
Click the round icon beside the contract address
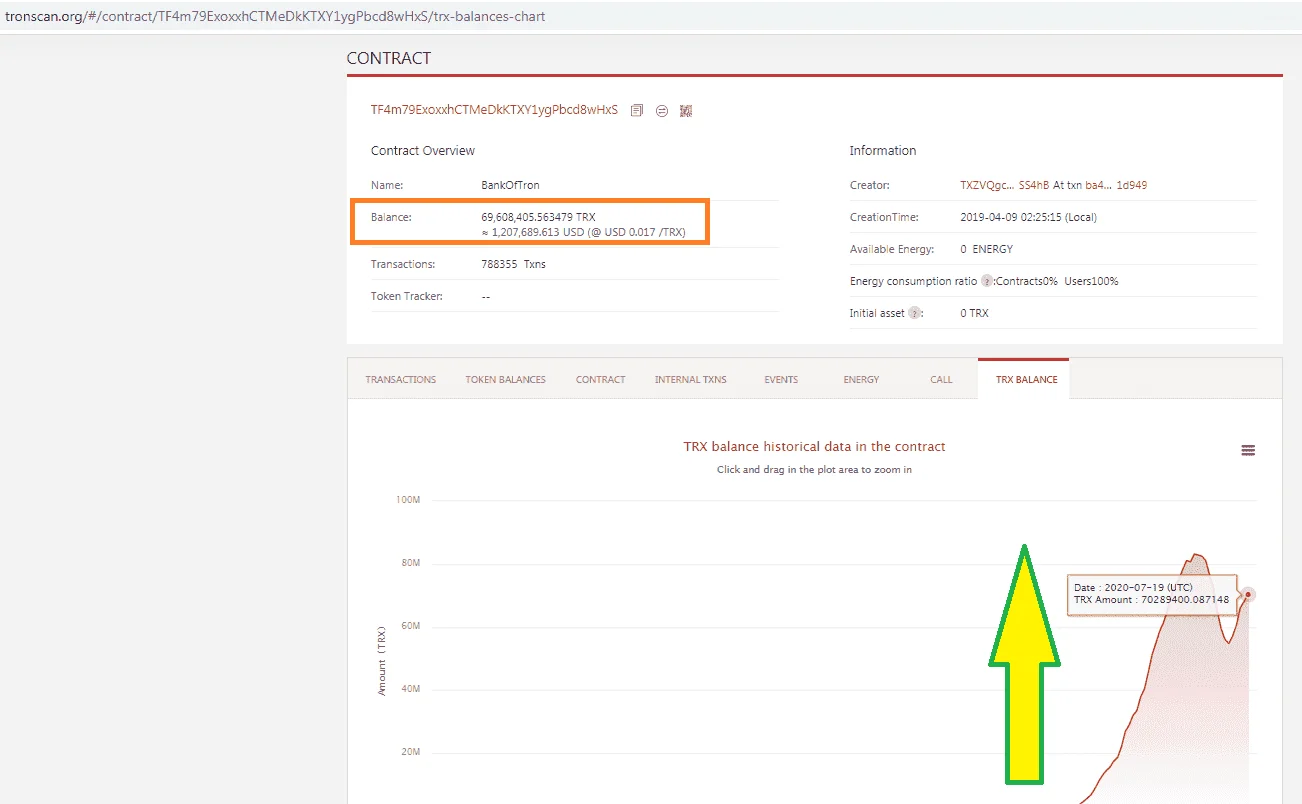[662, 111]
